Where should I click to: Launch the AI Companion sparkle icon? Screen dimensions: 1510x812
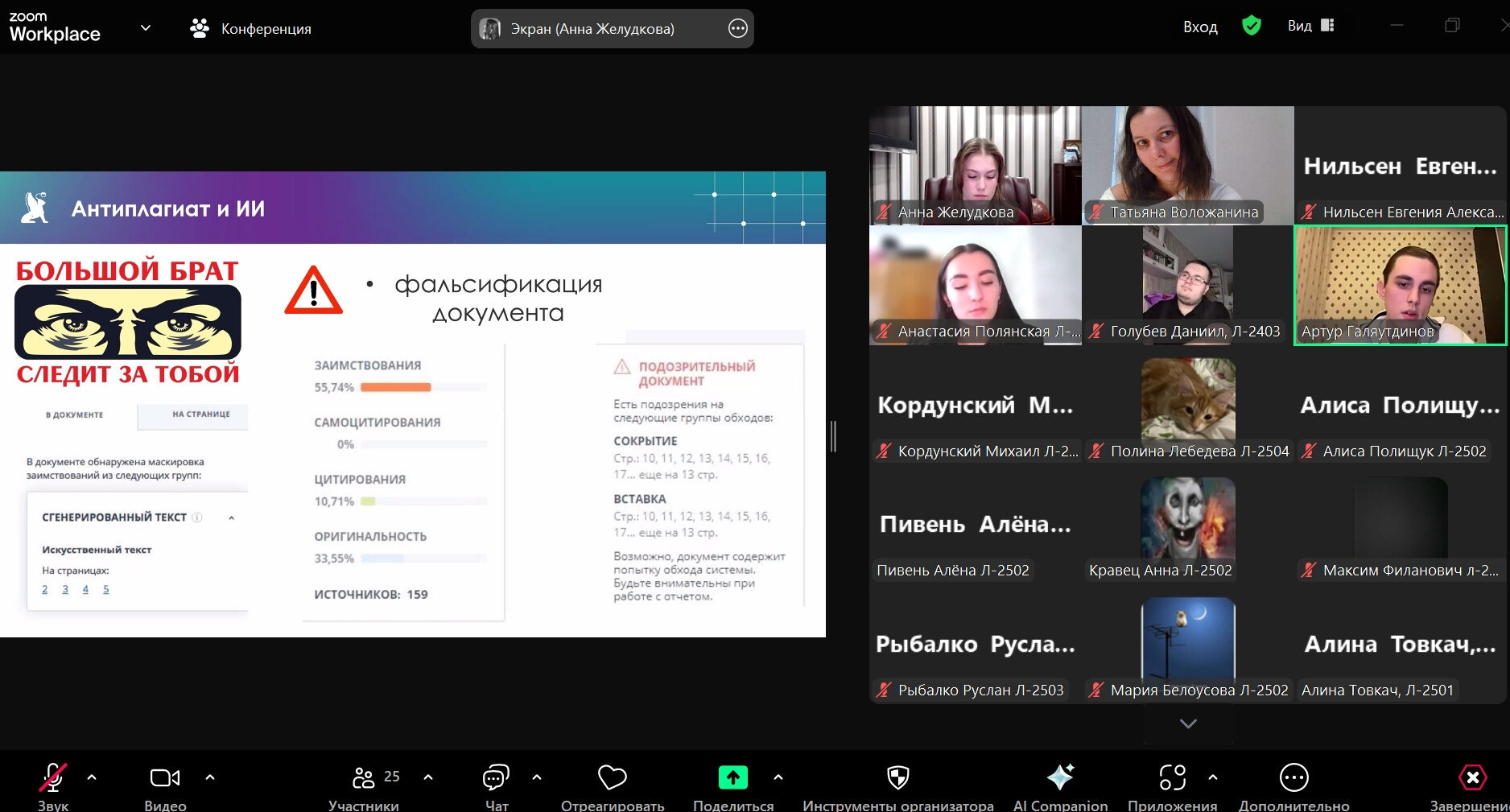[1060, 777]
